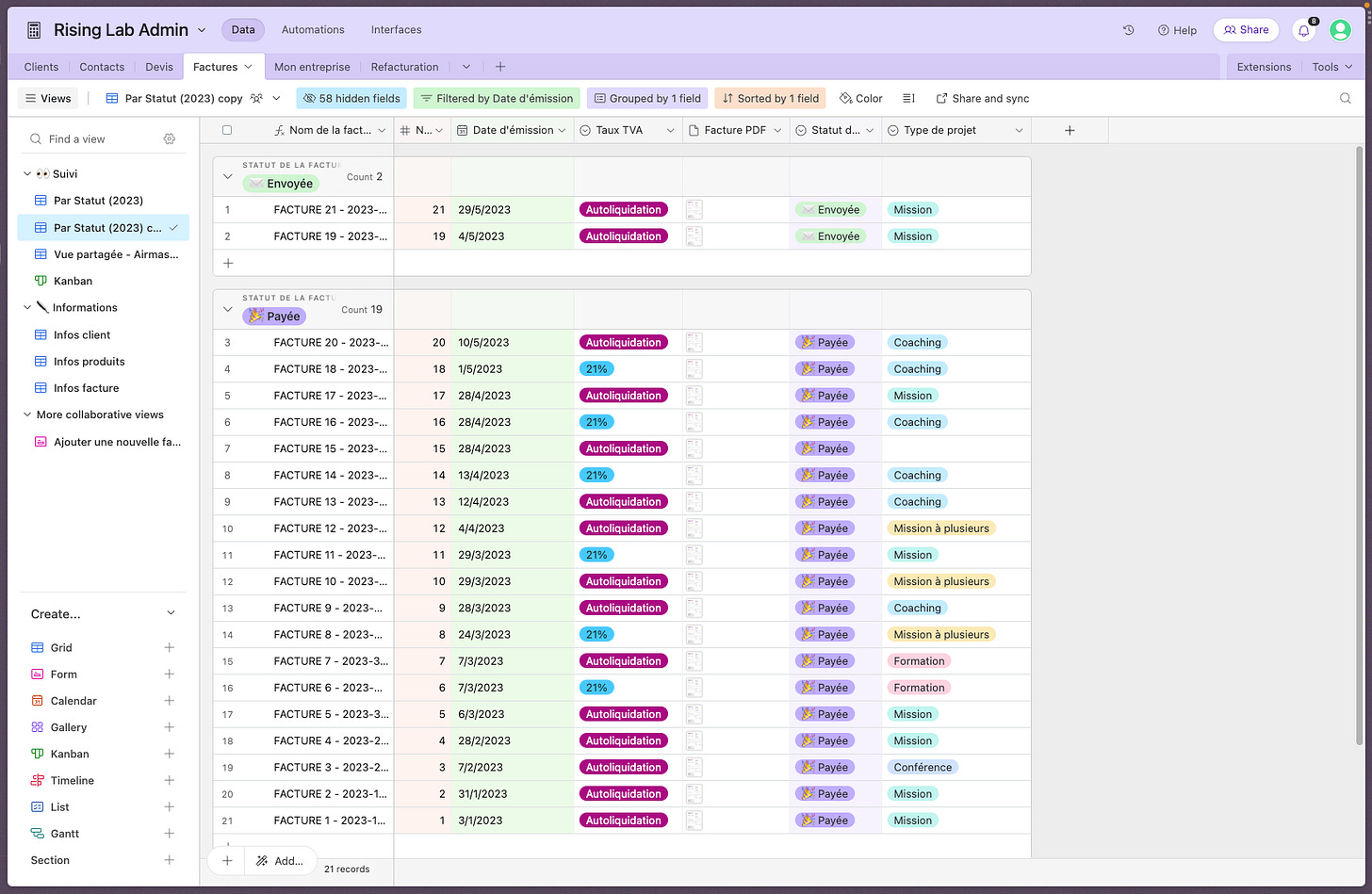
Task: Click the Share button
Action: pos(1246,30)
